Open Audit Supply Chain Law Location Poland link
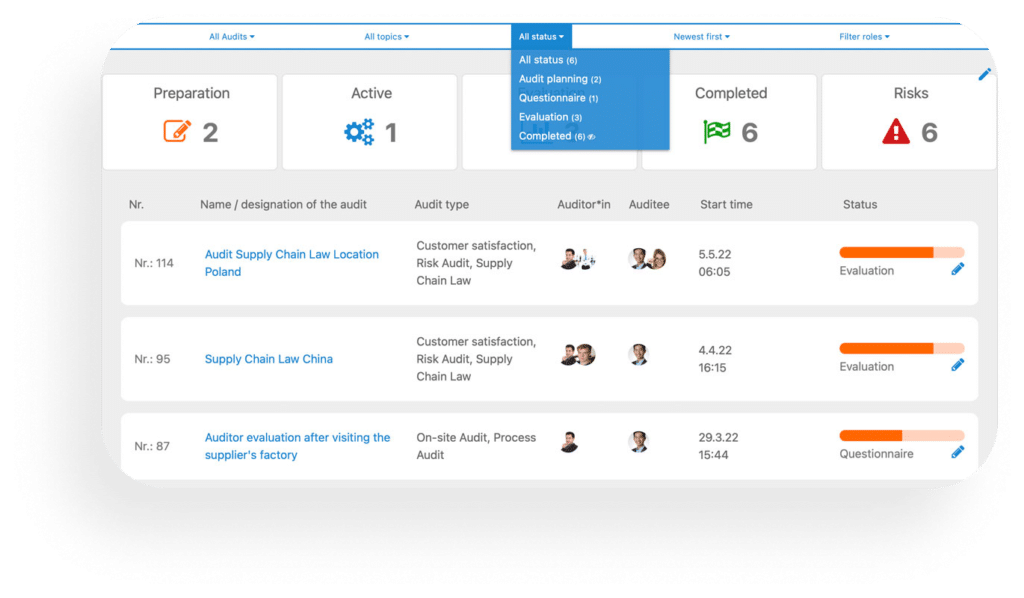Screen dimensions: 1024x598 tap(291, 263)
